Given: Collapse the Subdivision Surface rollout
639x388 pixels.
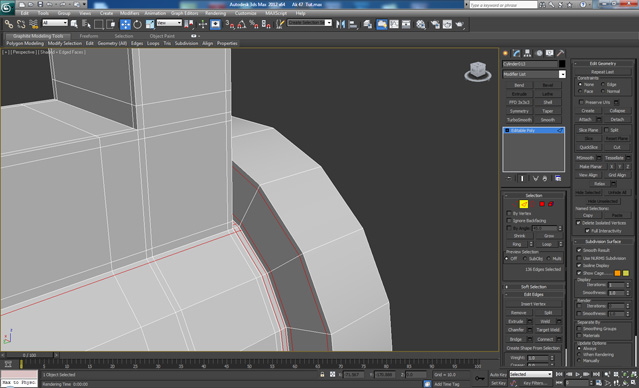Looking at the screenshot, I should coord(603,241).
